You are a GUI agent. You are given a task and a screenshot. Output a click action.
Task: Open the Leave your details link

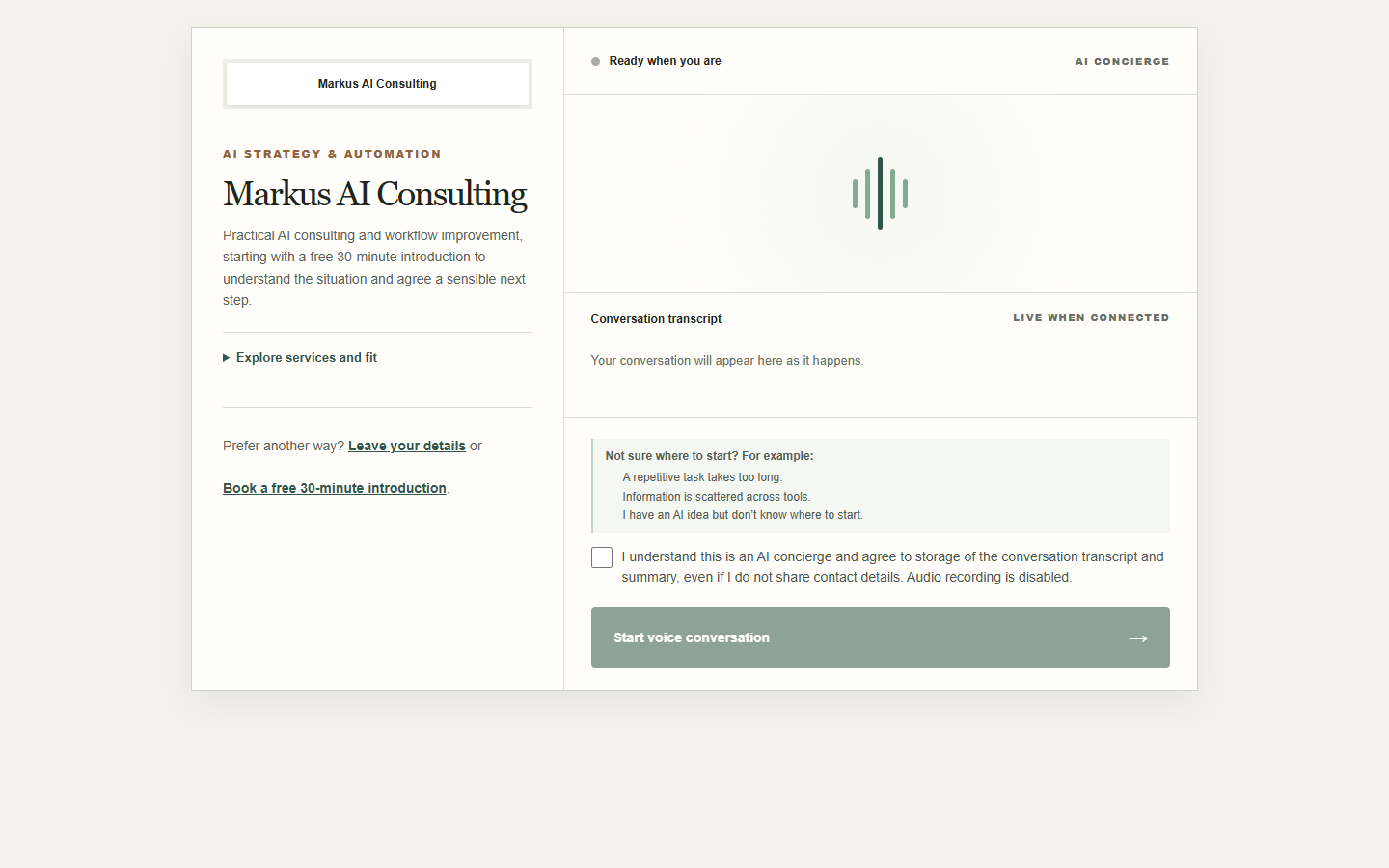(x=407, y=446)
